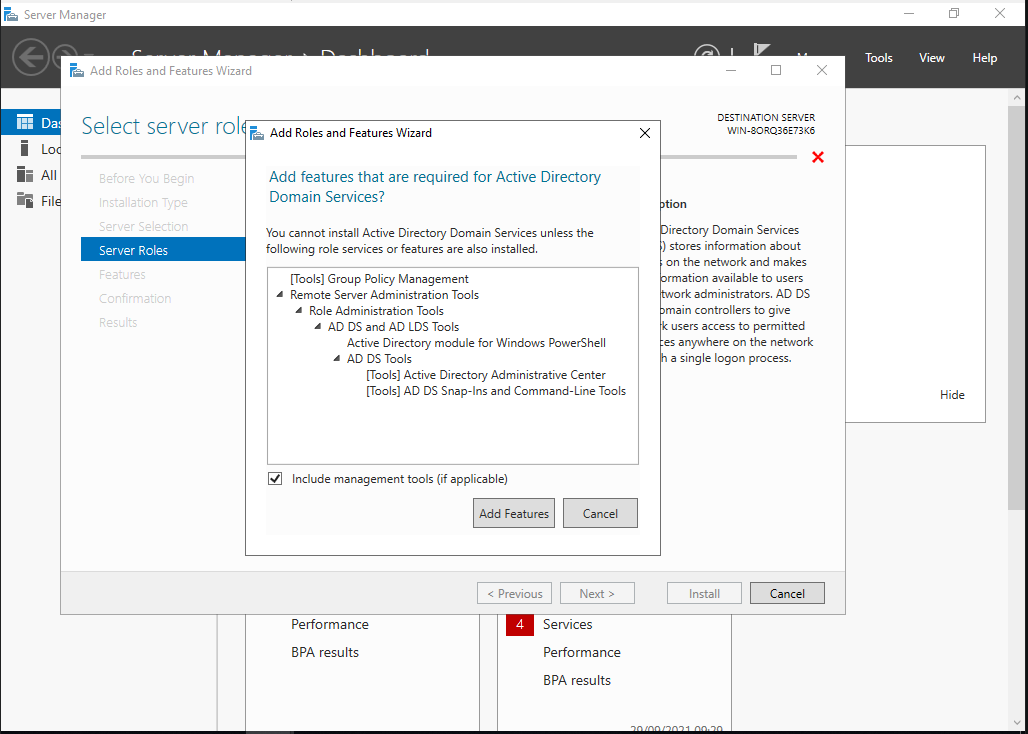Click Server Manager refresh icon

pos(707,51)
